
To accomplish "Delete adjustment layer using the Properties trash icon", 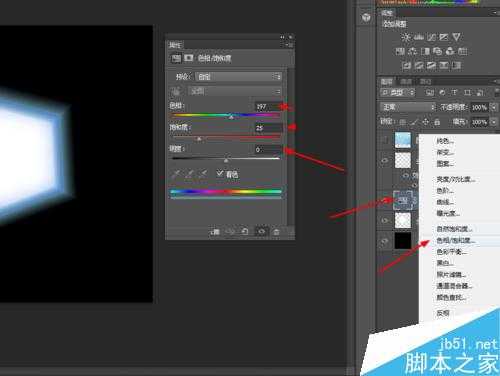I will coord(276,232).
